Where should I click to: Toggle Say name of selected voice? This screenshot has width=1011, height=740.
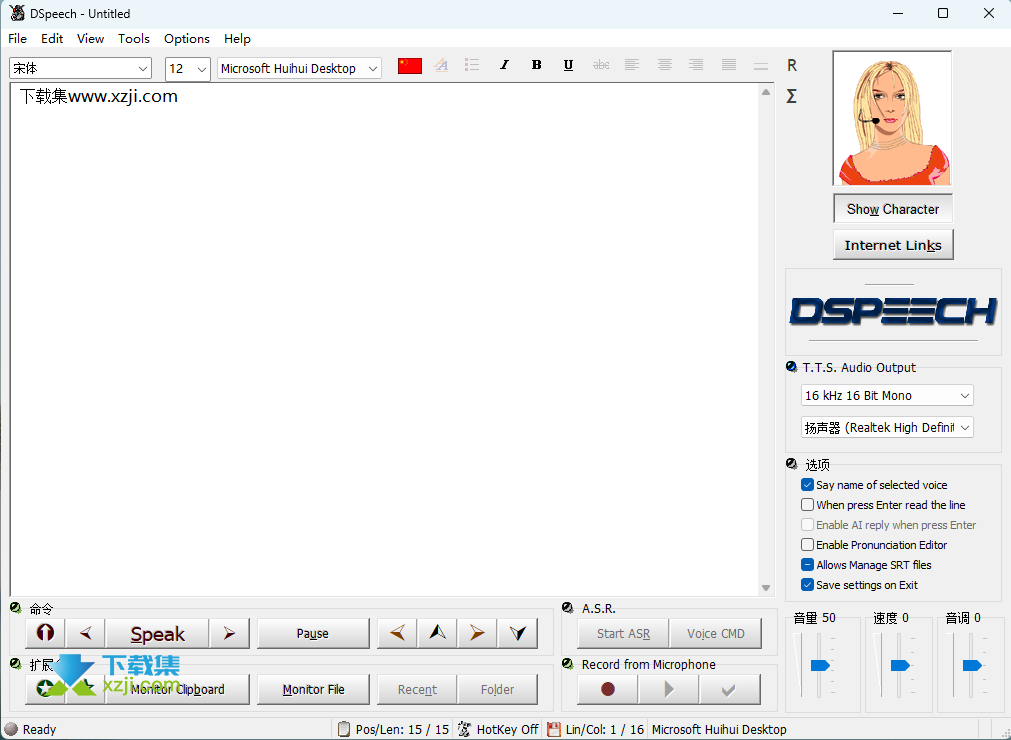point(807,485)
